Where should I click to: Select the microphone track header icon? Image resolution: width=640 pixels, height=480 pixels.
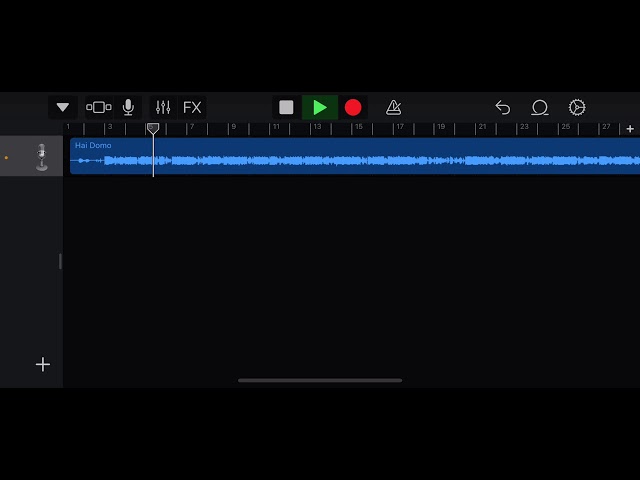tap(41, 157)
